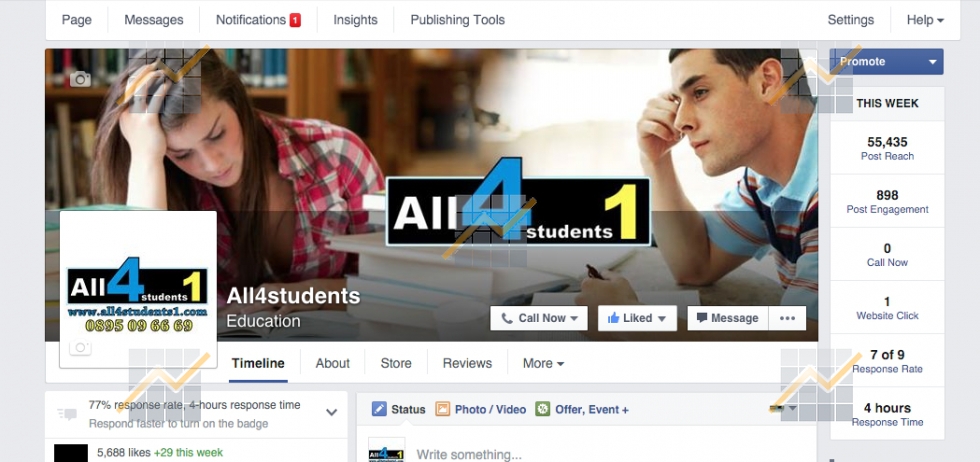This screenshot has width=980, height=462.
Task: Select the About tab
Action: [x=332, y=363]
